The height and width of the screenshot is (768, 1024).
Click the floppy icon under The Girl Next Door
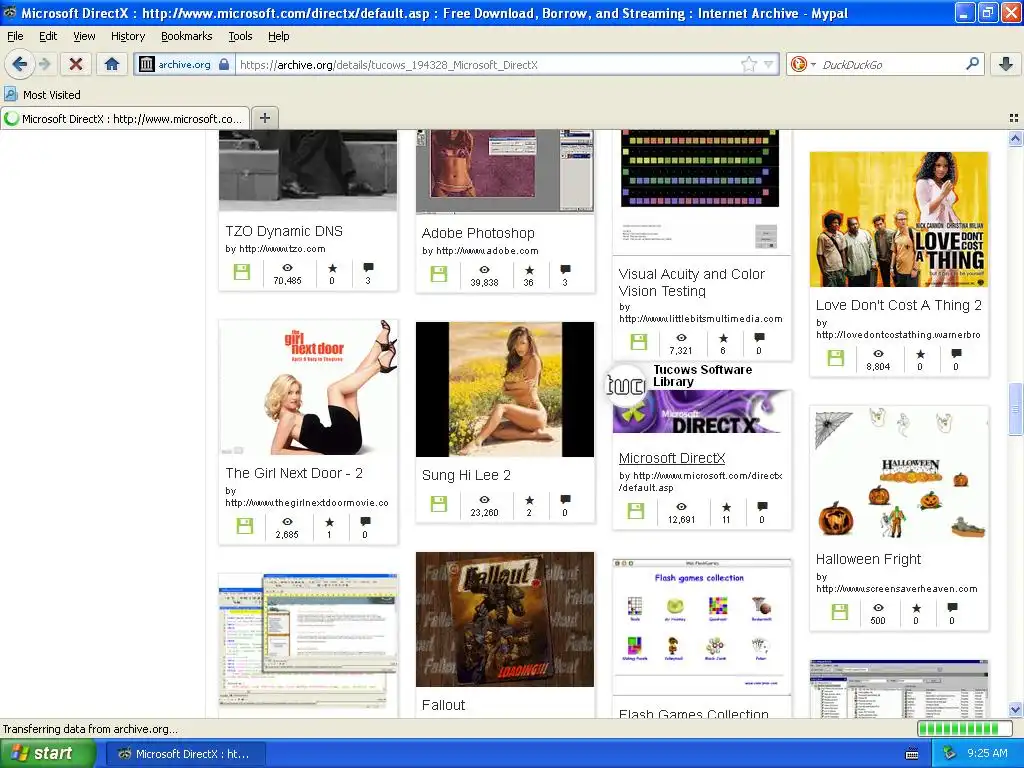click(245, 526)
